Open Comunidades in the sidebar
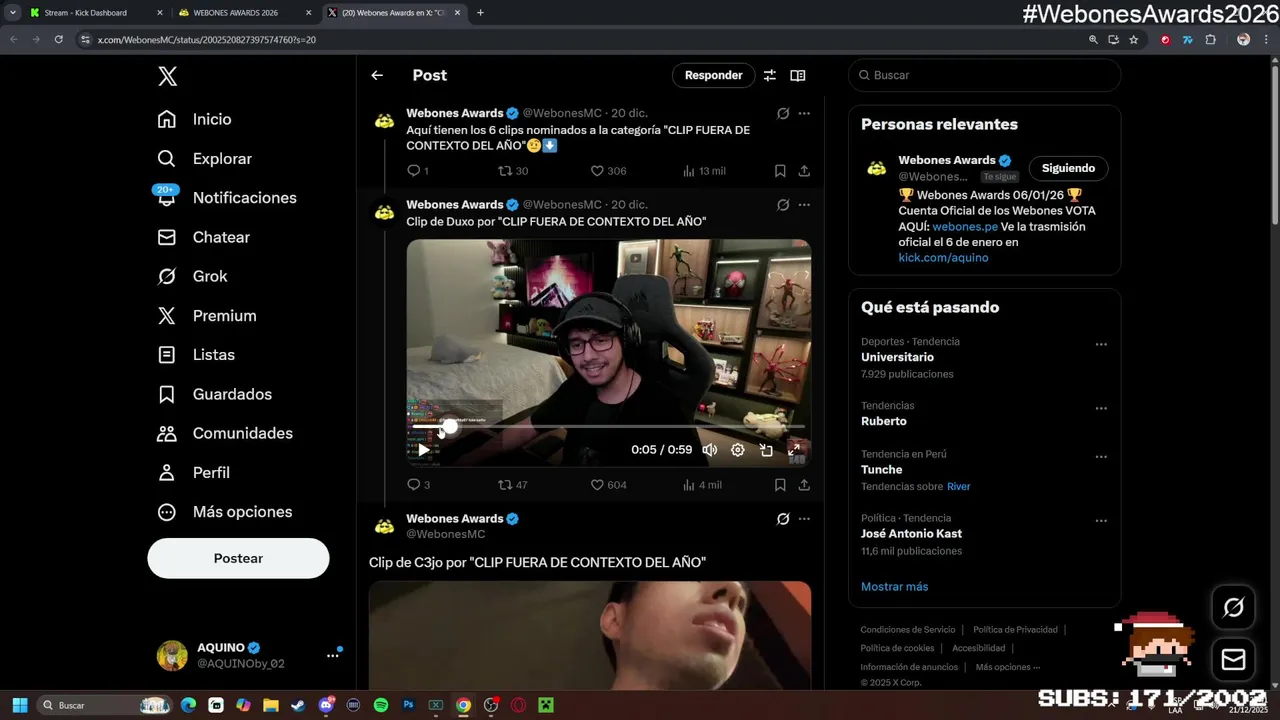 pos(225,433)
